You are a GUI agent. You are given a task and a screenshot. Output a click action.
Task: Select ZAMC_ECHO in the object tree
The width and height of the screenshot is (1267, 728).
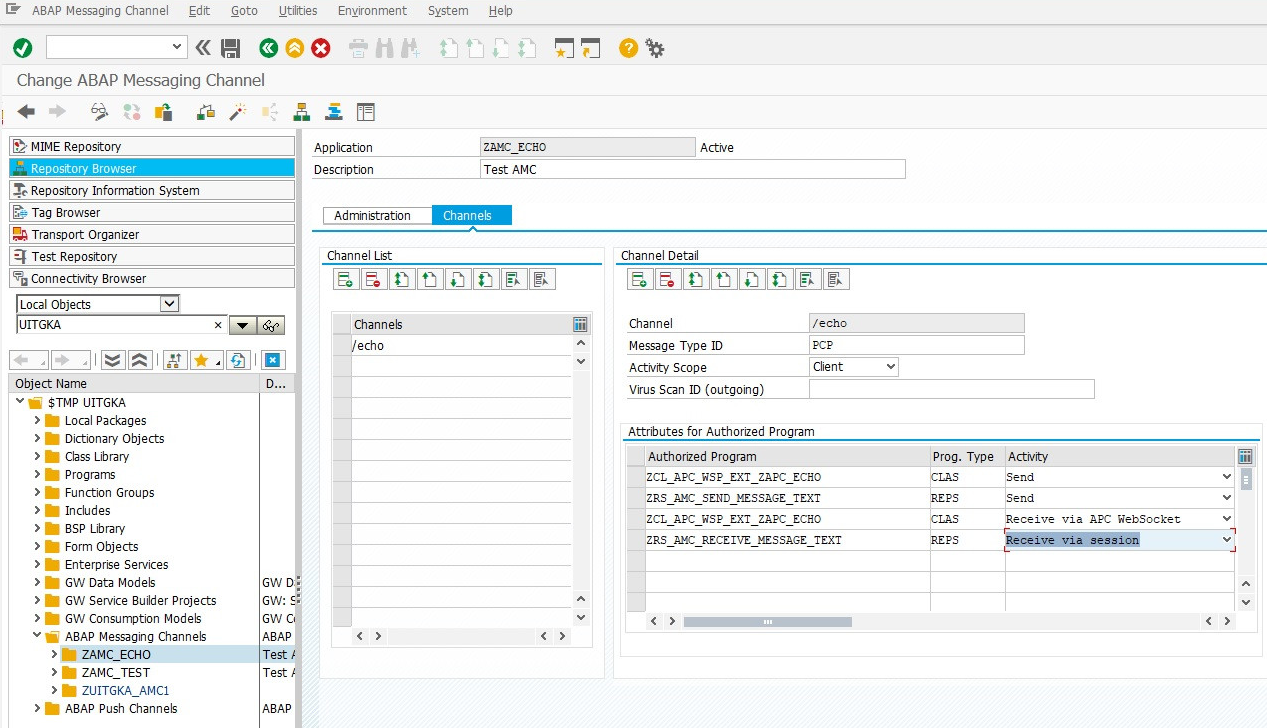(116, 655)
